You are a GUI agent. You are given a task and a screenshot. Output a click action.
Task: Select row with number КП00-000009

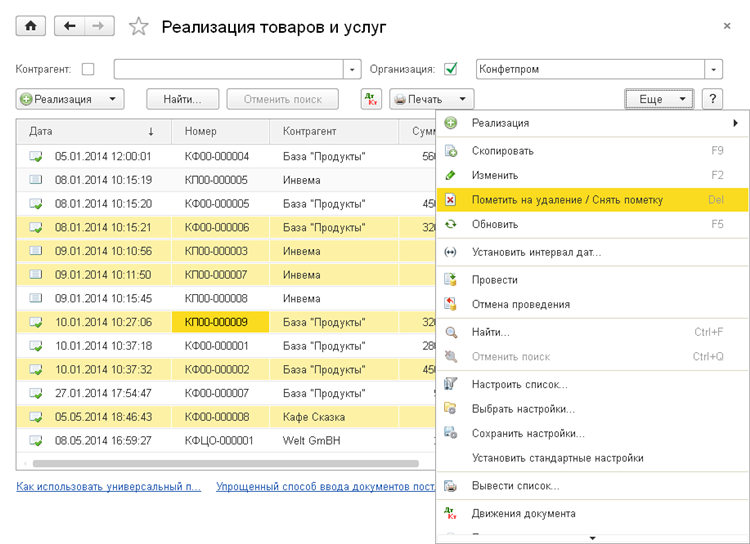click(220, 322)
